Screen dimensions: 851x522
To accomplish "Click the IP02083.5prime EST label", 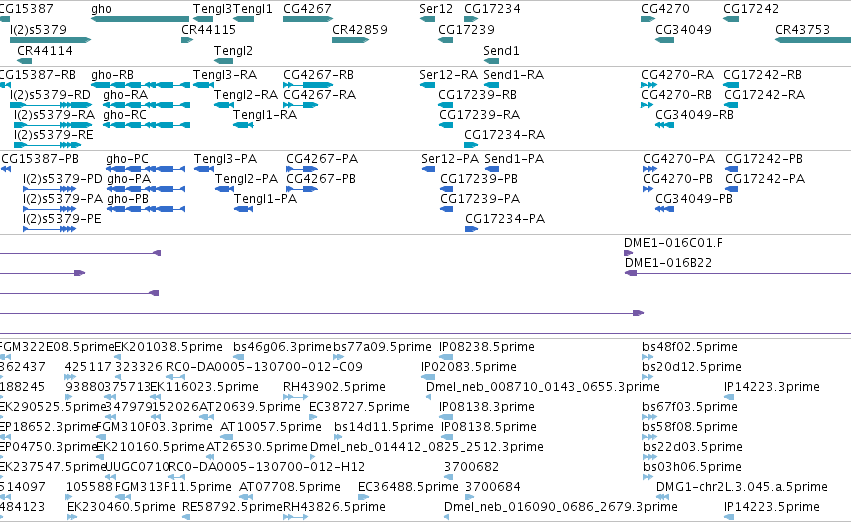I will point(469,367).
